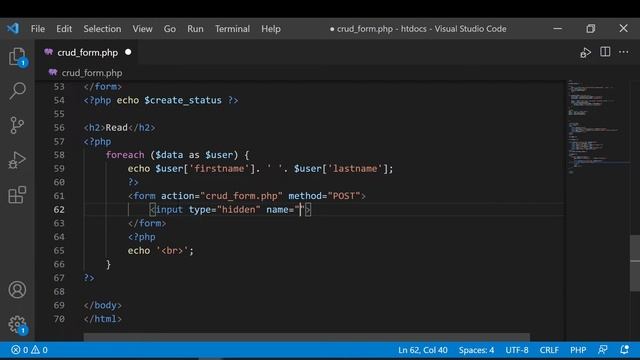The width and height of the screenshot is (640, 360).
Task: Change end of line sequence CRLF
Action: (x=549, y=350)
